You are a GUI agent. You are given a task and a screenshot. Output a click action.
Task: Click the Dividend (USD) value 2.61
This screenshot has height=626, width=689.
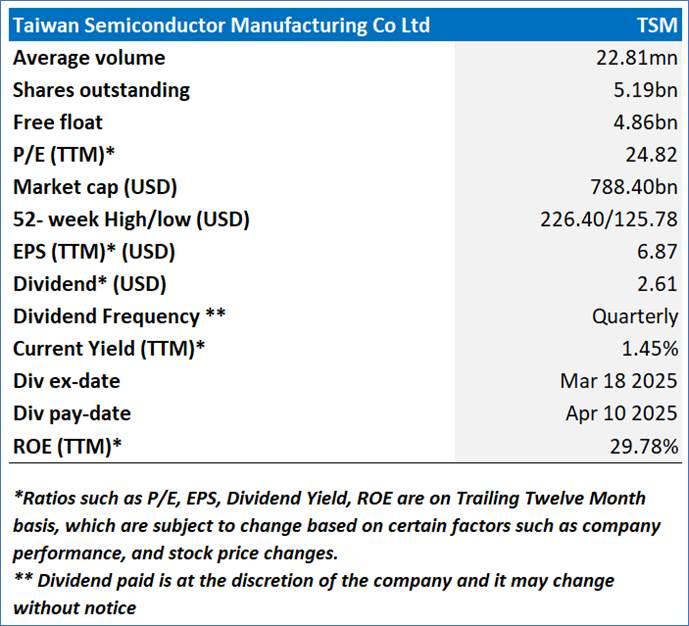pos(659,284)
